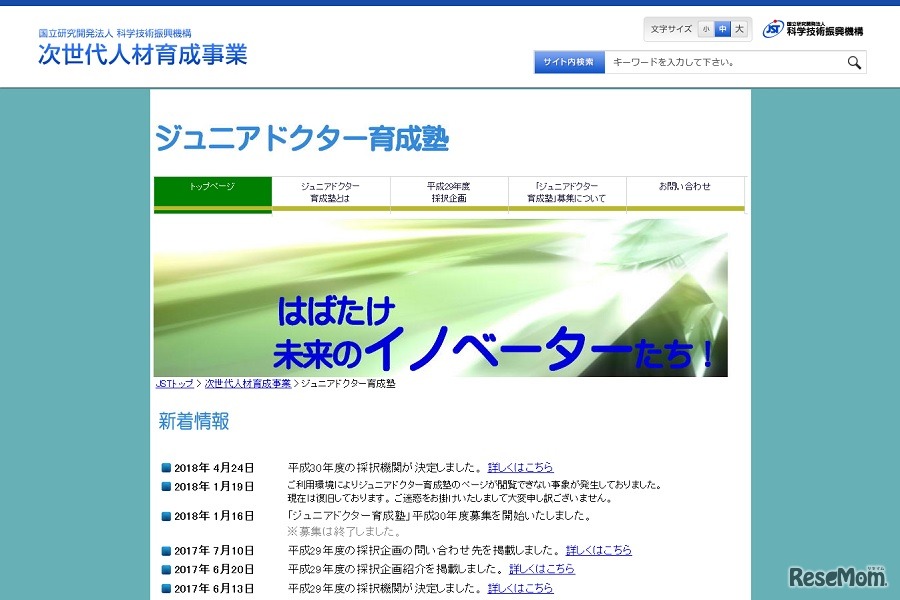This screenshot has height=600, width=900.
Task: Click the 次世代人材育成事業 breadcrumb link
Action: (248, 384)
